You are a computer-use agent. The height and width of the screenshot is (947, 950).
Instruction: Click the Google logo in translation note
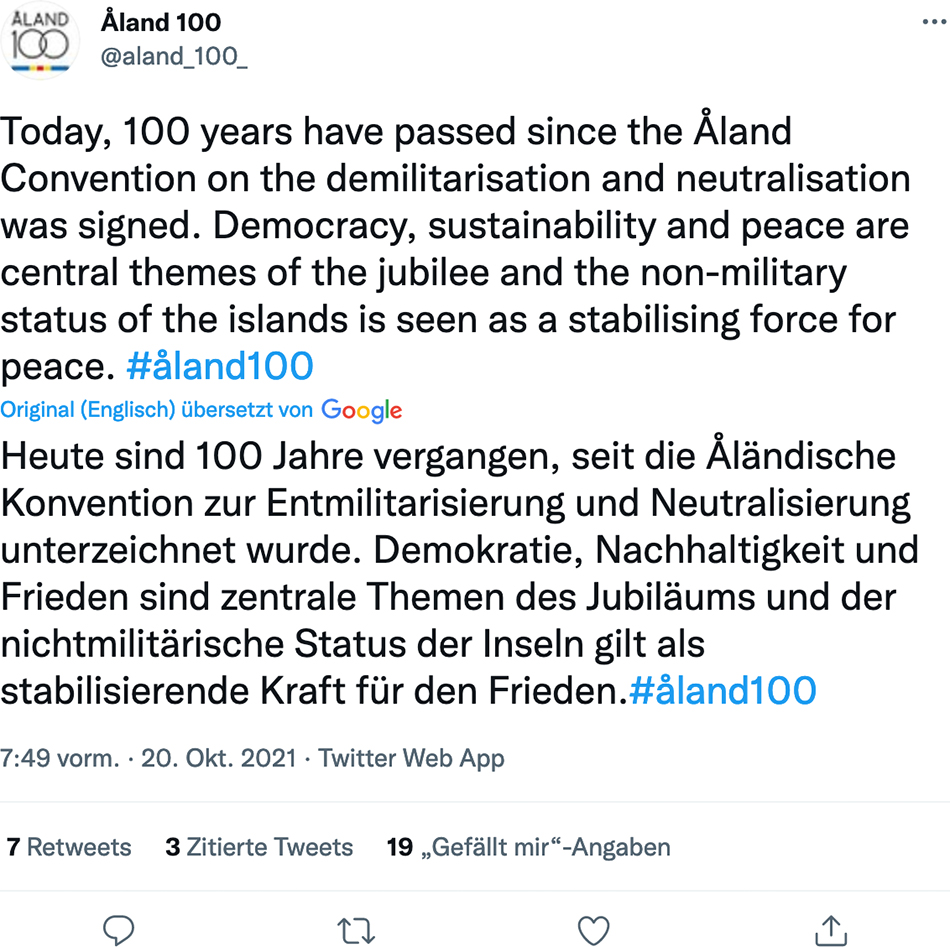(362, 411)
